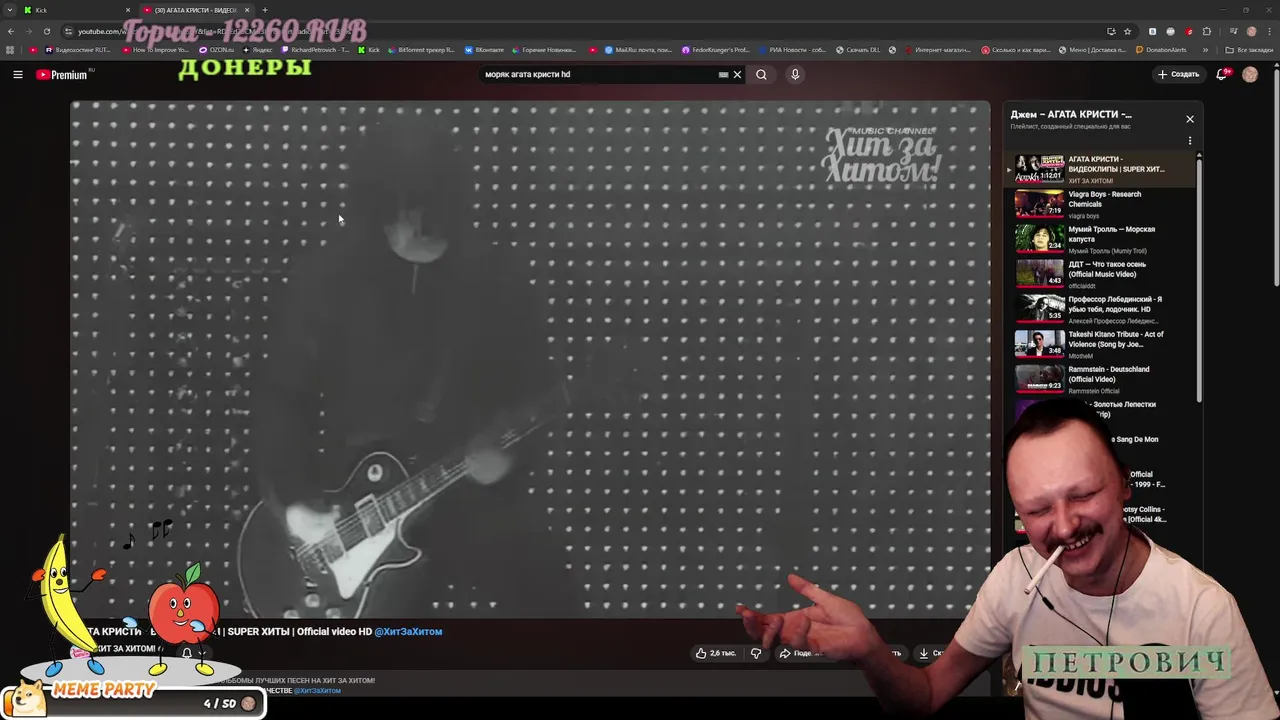Open the ВКонтакте bookmark
1280x720 pixels.
(x=484, y=50)
